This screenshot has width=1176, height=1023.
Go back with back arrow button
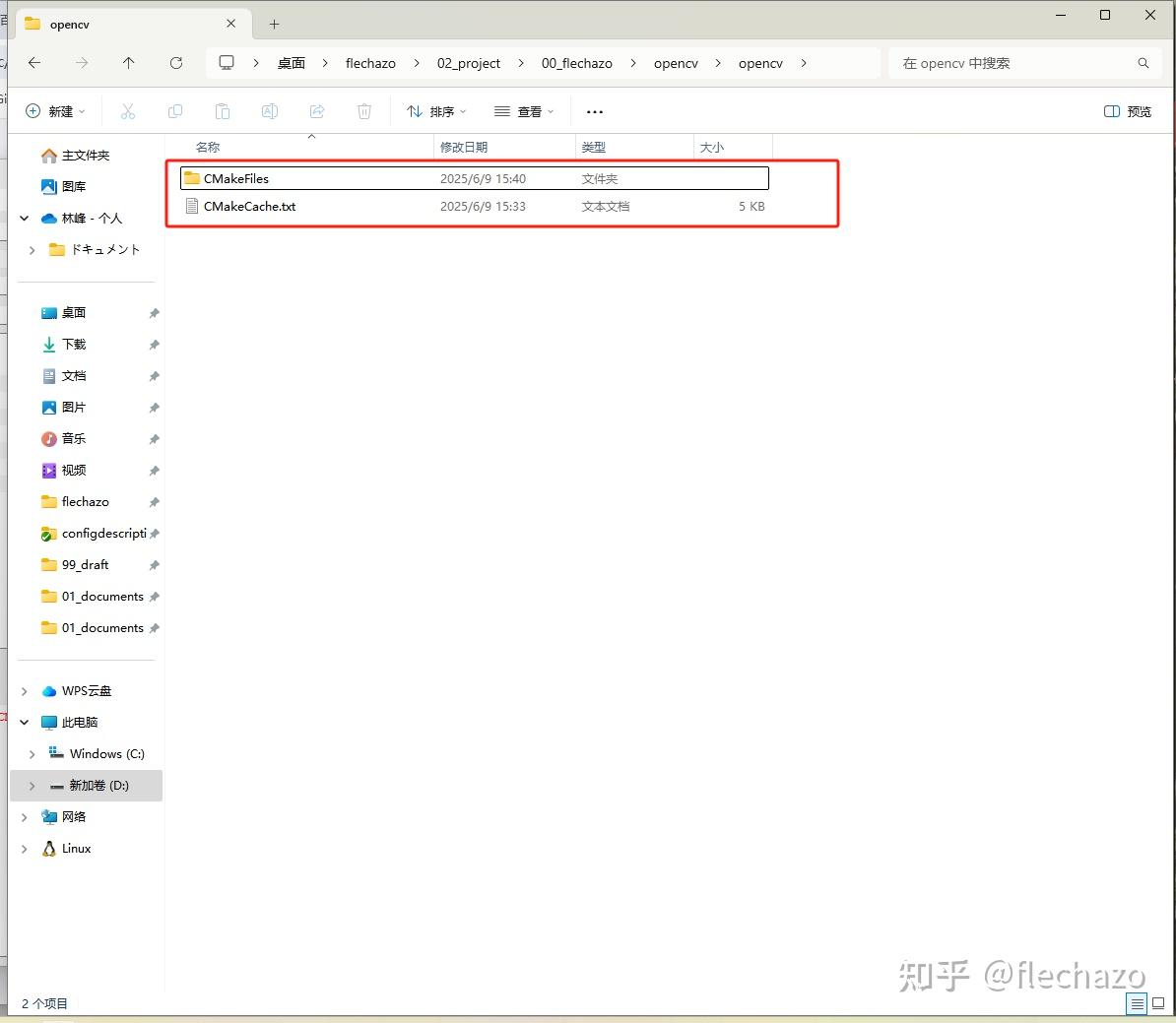click(x=35, y=62)
